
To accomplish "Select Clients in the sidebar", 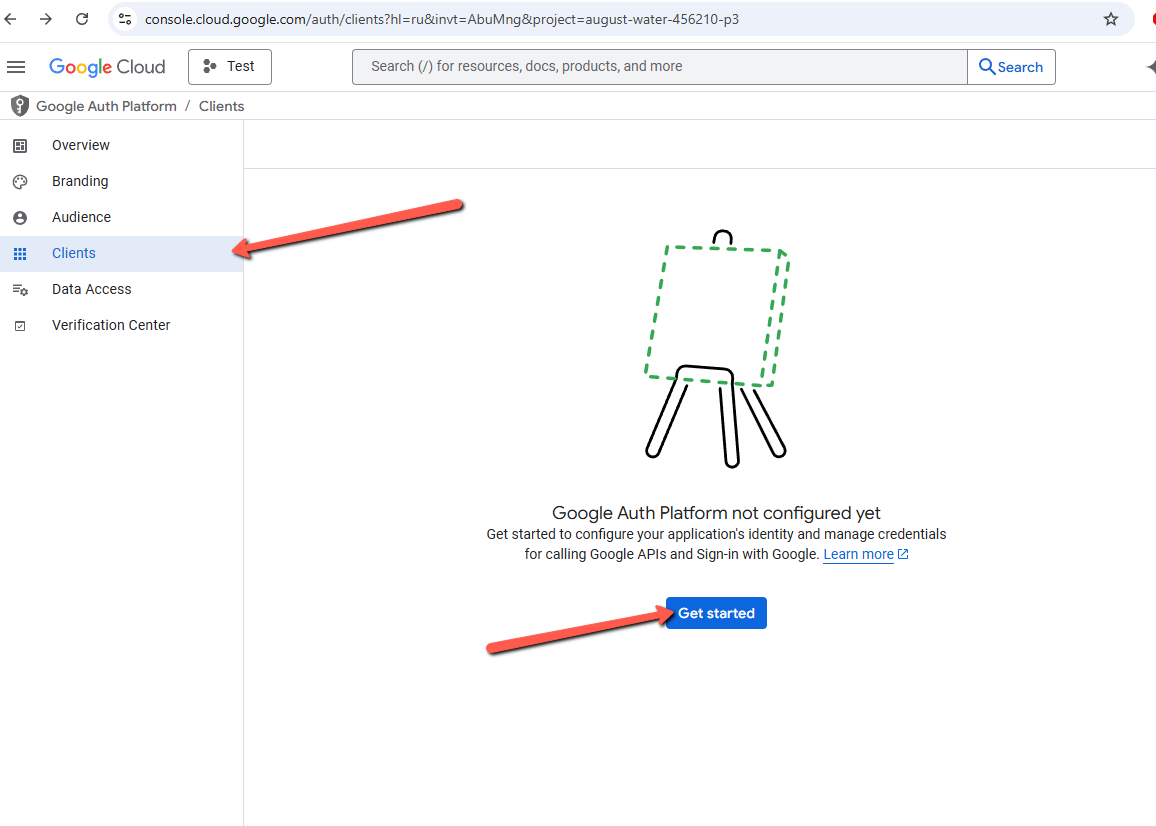I will coord(122,254).
